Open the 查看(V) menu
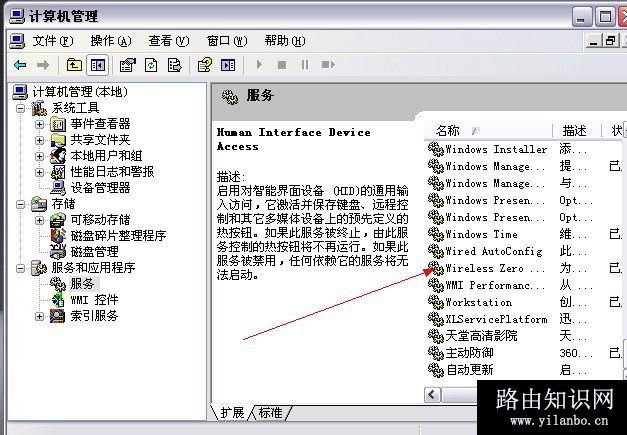This screenshot has height=435, width=627. (x=169, y=41)
